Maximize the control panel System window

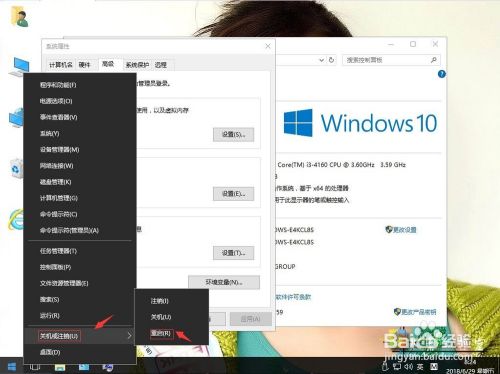pyautogui.click(x=413, y=44)
